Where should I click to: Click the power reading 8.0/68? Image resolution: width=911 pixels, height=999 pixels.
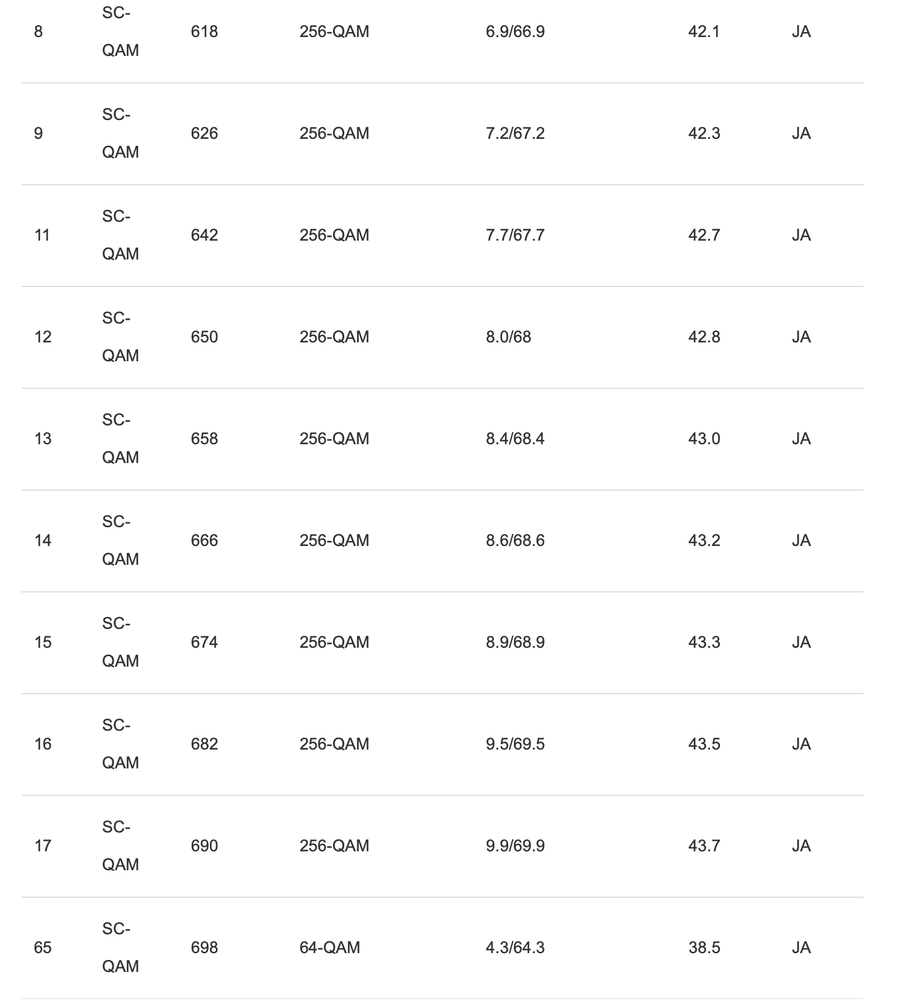coord(508,337)
